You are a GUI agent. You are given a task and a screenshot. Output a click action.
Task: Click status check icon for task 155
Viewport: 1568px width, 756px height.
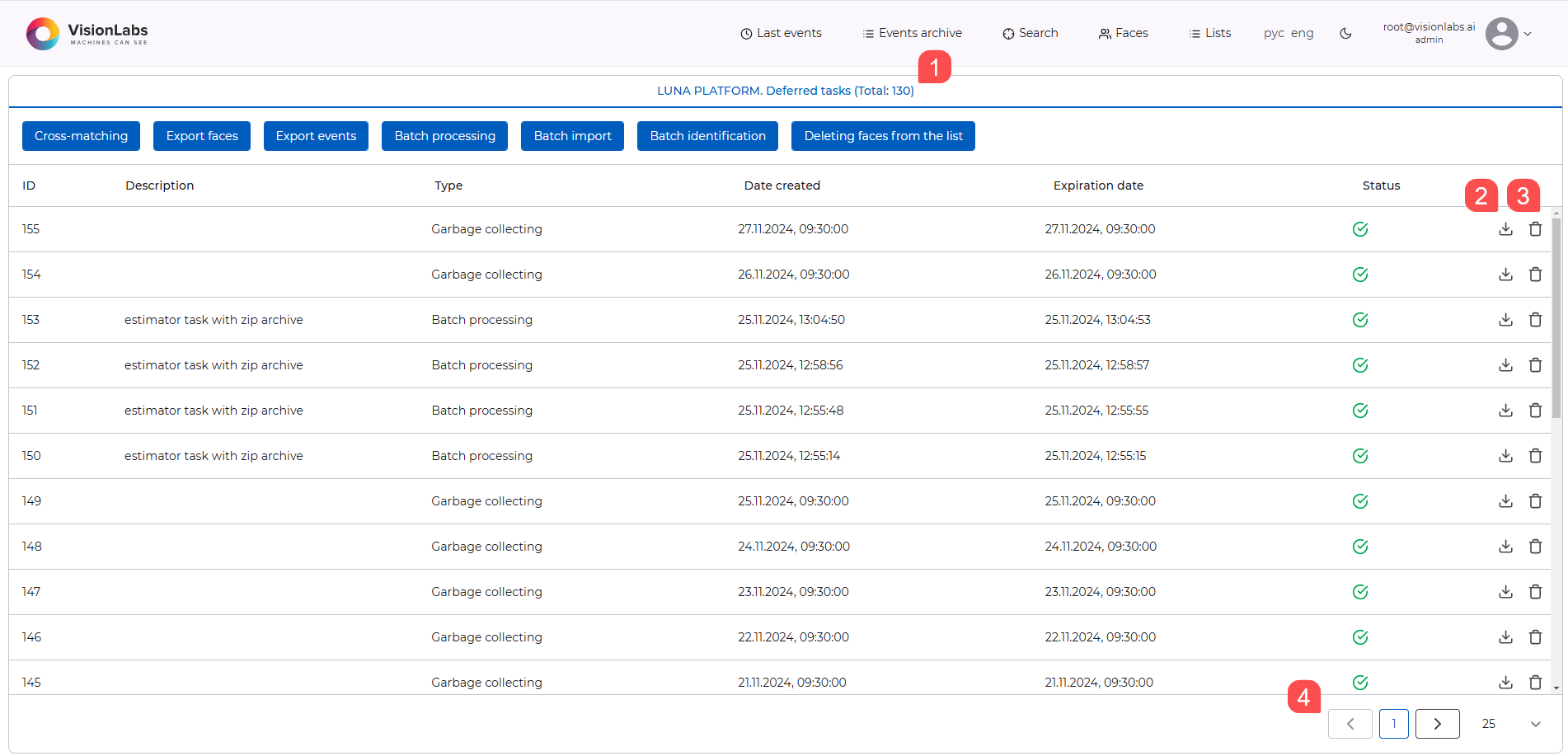tap(1360, 229)
